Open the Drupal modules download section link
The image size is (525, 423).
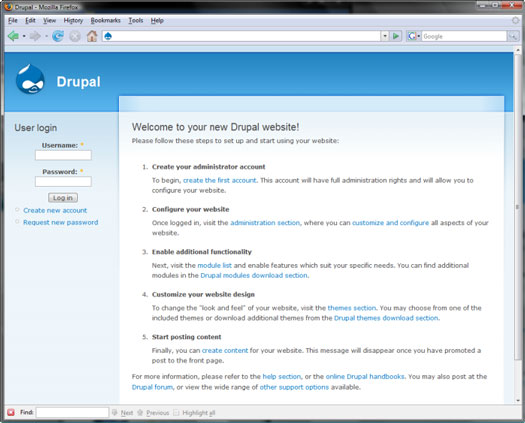coord(254,275)
